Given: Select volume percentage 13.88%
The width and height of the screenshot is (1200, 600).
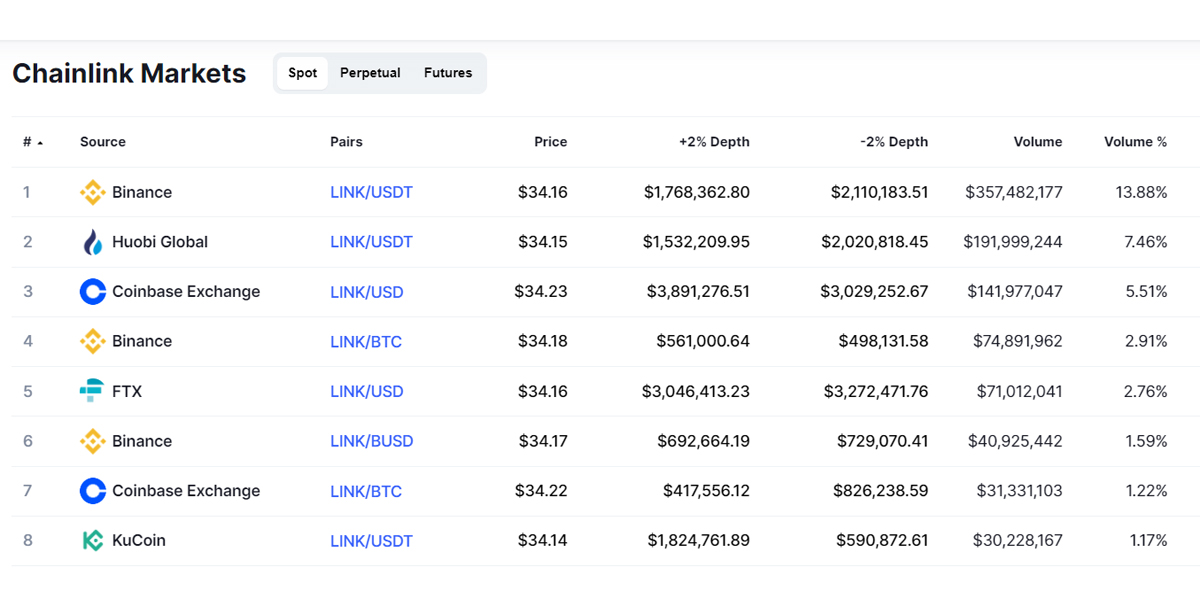Looking at the screenshot, I should click(1142, 192).
